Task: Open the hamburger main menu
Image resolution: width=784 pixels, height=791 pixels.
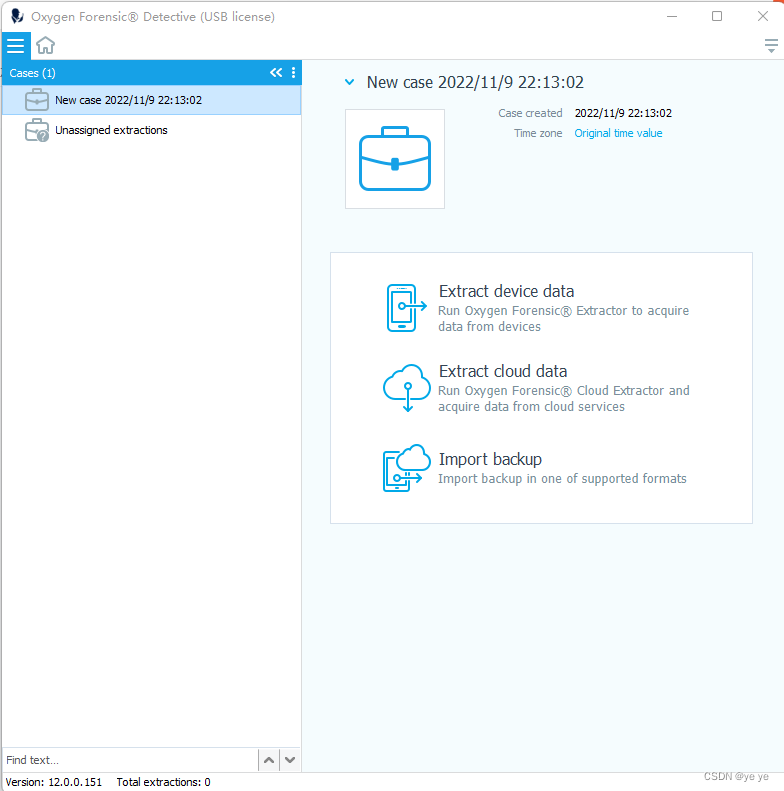Action: tap(16, 46)
